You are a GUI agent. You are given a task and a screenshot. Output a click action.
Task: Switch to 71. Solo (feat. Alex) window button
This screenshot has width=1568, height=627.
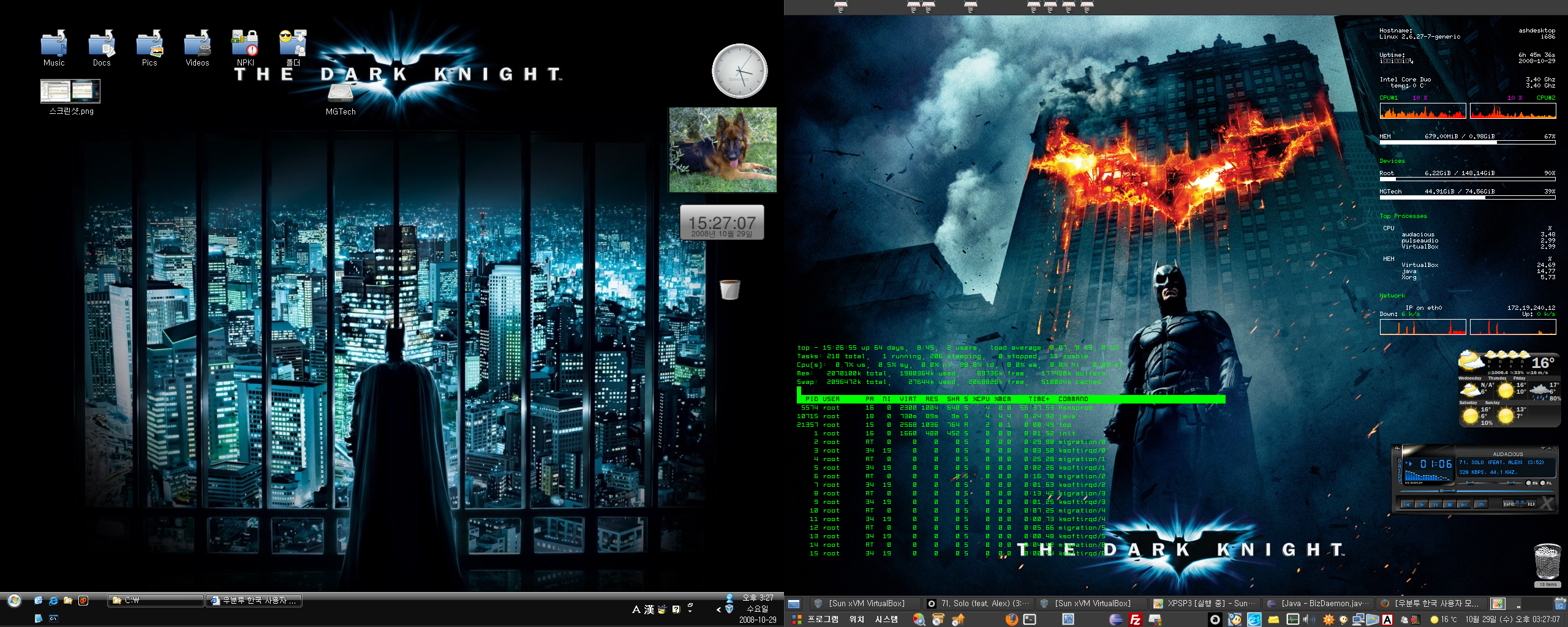click(x=978, y=604)
